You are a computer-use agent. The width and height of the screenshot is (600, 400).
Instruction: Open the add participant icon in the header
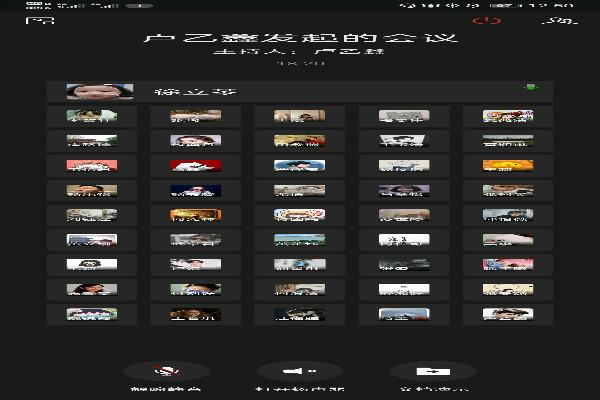[564, 20]
